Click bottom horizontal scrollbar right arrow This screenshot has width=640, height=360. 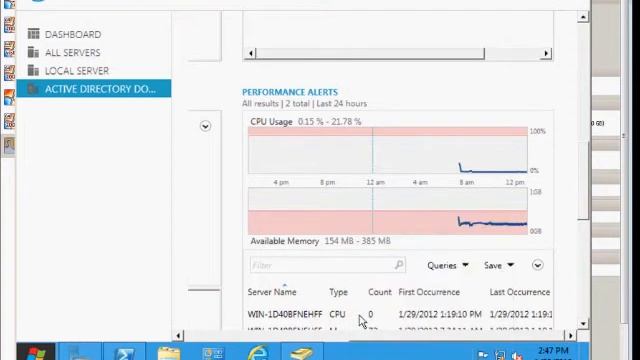pyautogui.click(x=571, y=336)
